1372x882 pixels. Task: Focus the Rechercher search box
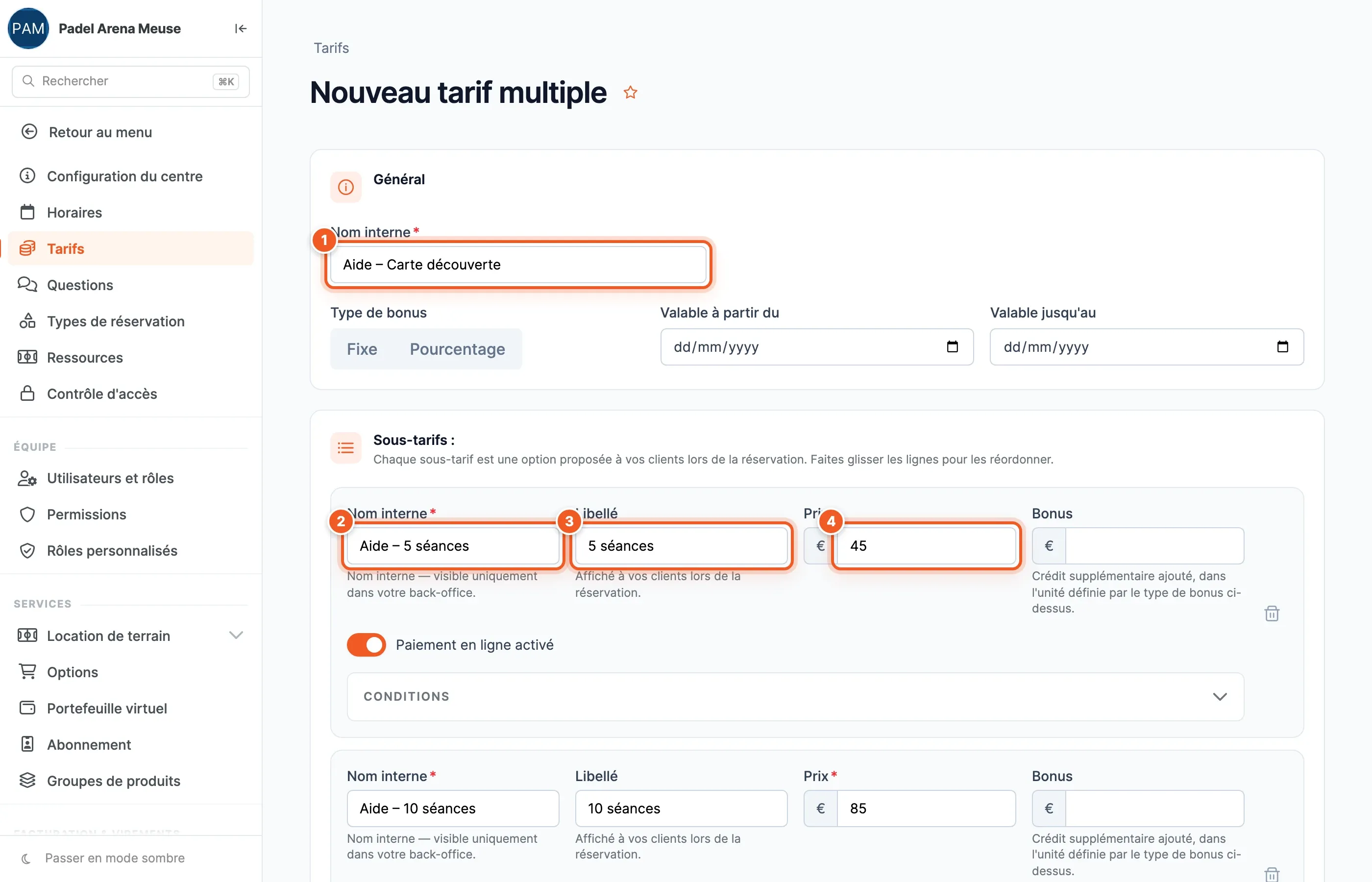coord(130,81)
